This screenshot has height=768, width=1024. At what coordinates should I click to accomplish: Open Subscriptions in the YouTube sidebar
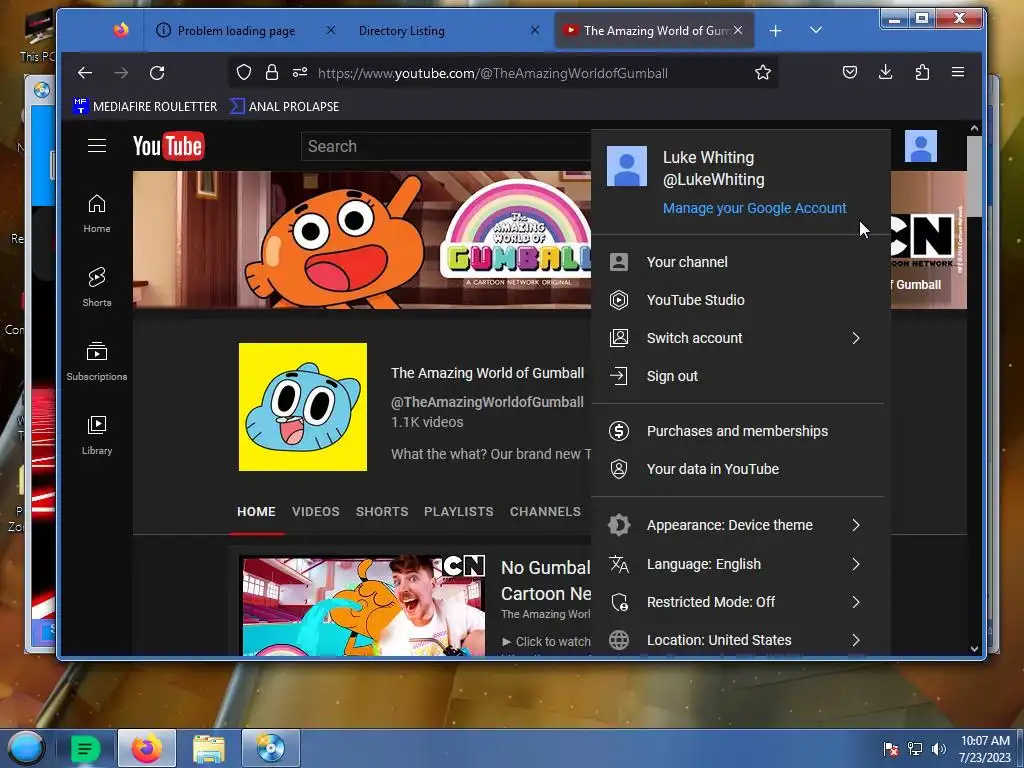point(97,361)
